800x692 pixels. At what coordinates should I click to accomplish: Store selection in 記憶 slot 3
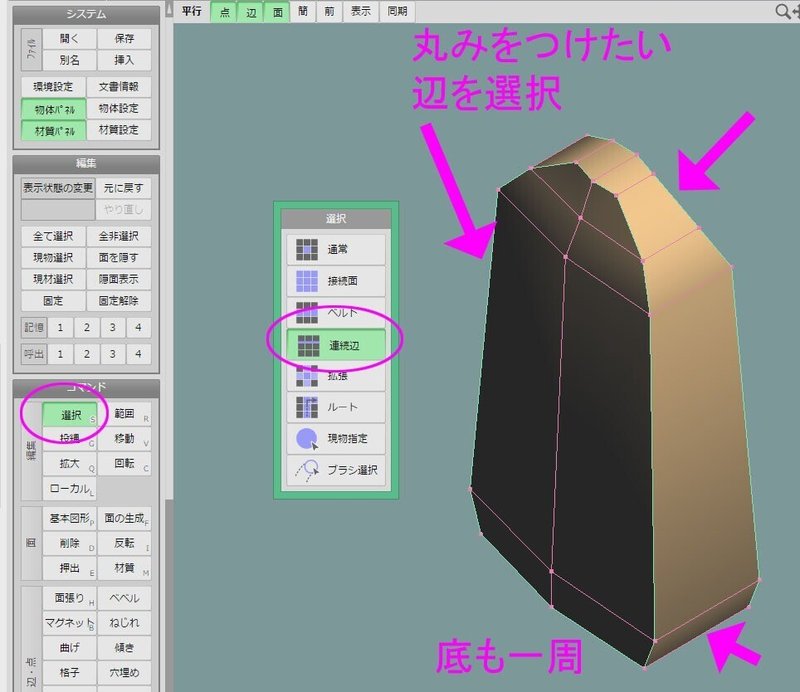click(112, 328)
